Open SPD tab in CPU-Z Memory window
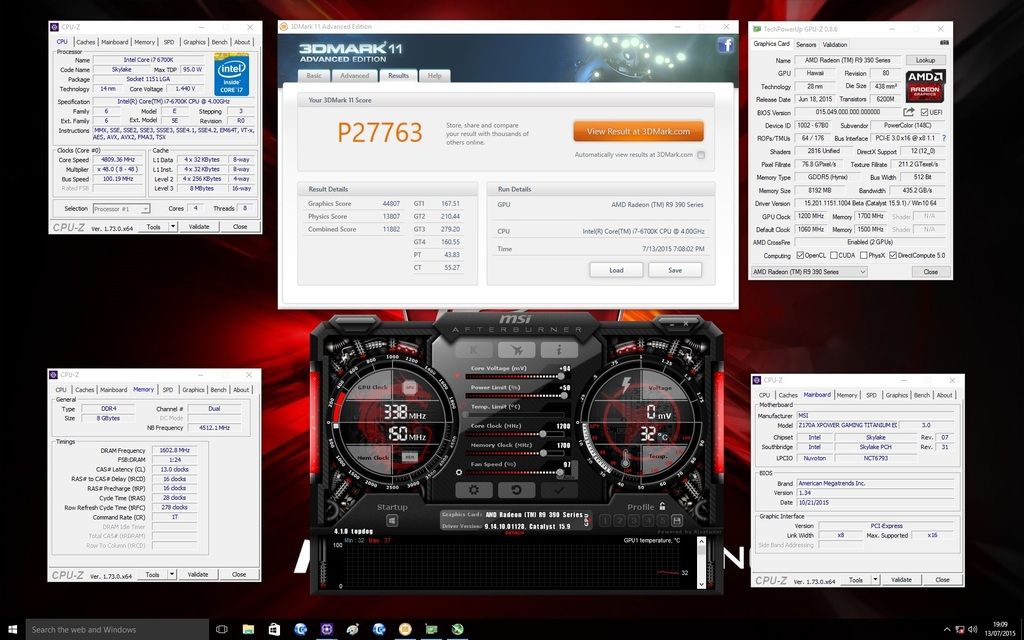 [x=167, y=390]
